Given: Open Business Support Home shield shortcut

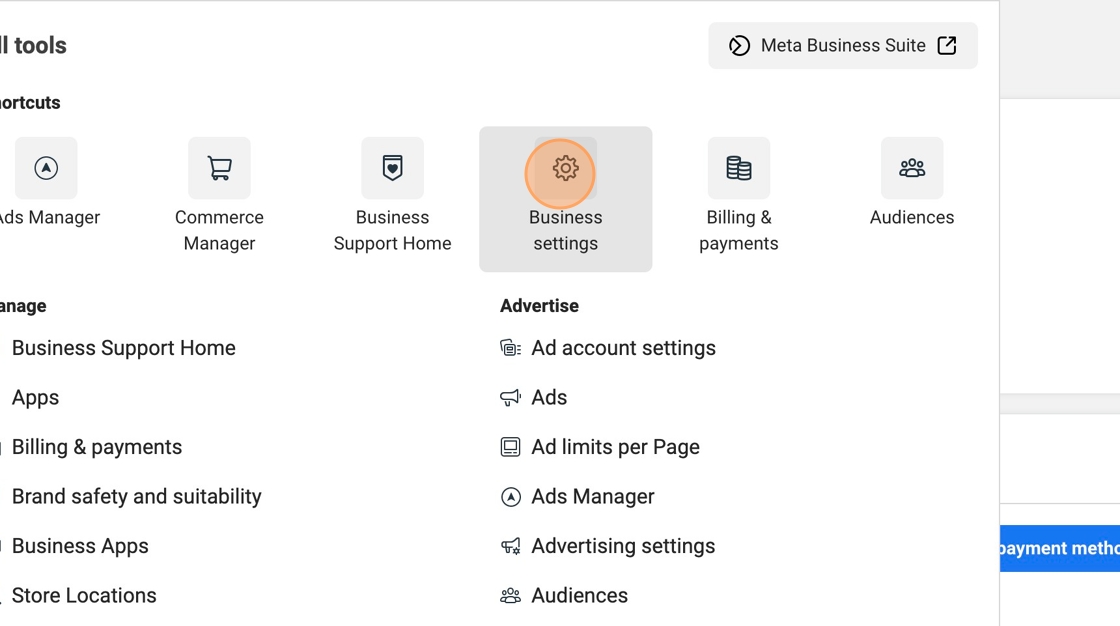Looking at the screenshot, I should click(392, 168).
